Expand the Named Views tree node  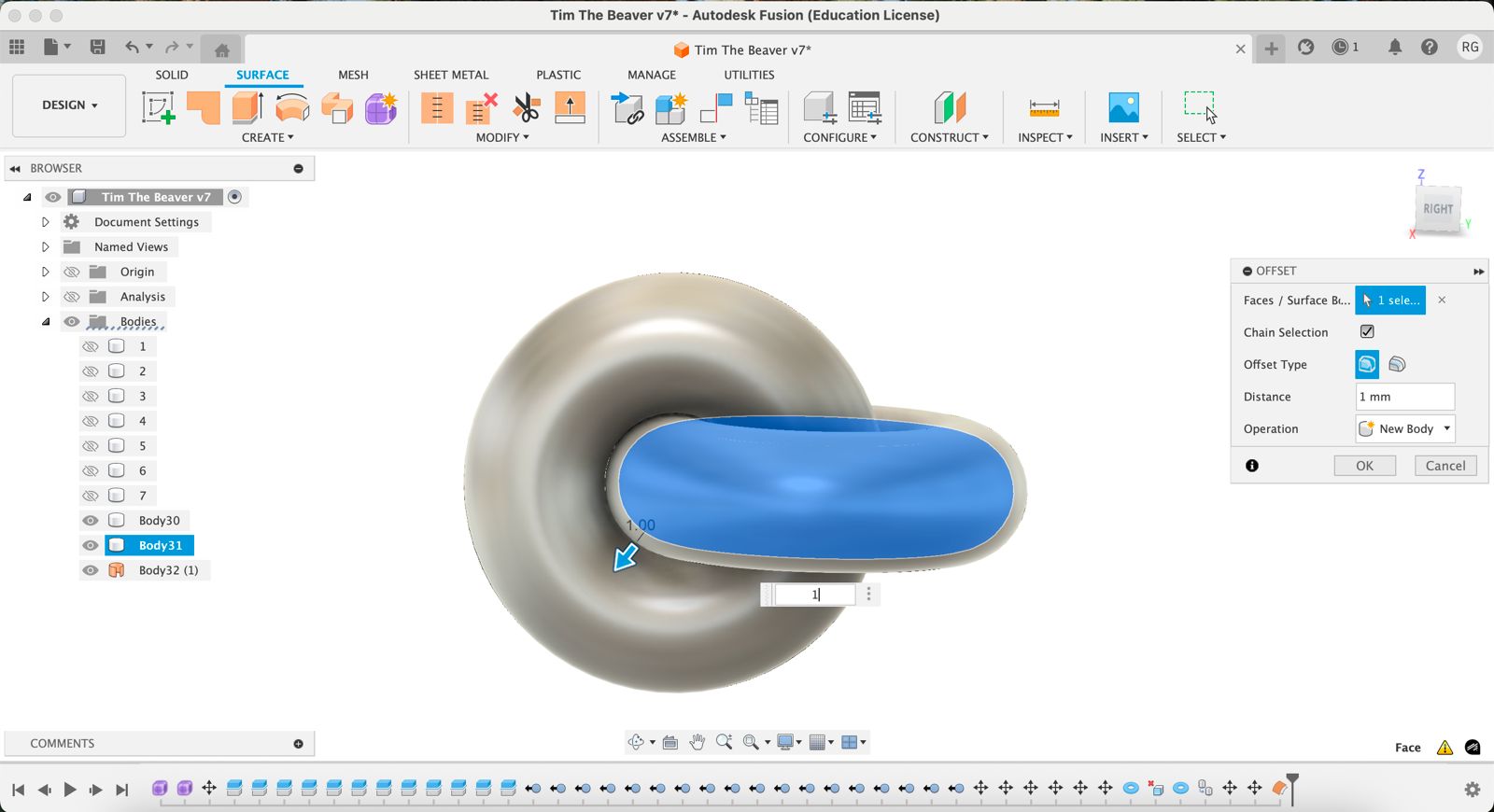45,247
